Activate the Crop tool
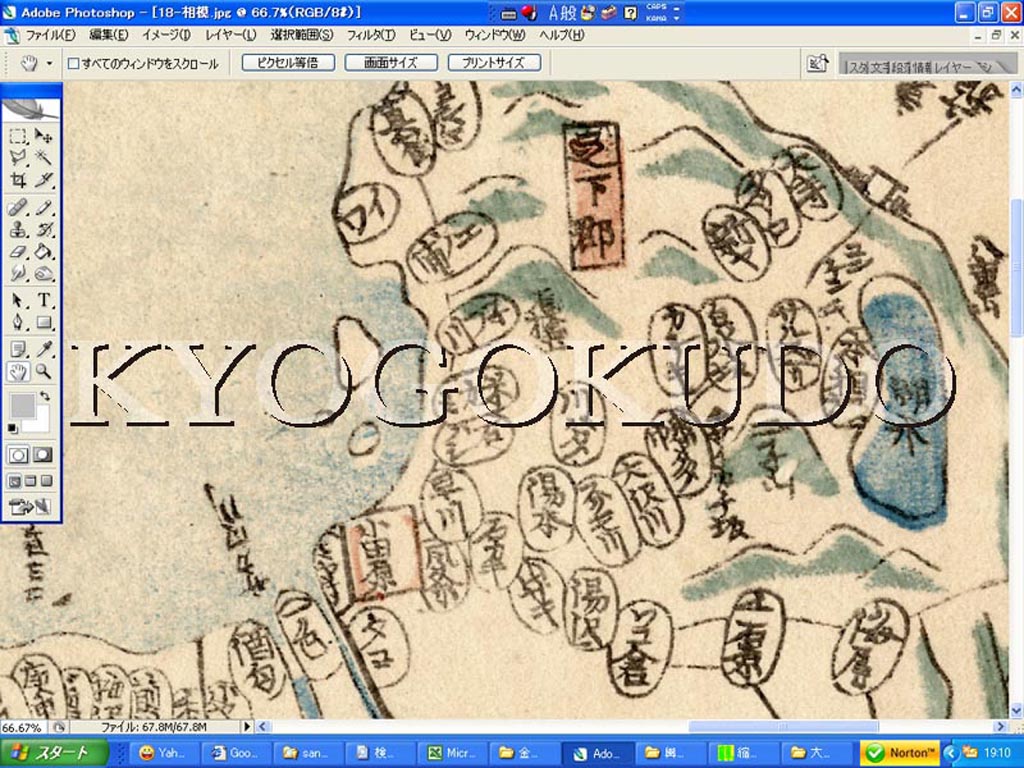1024x768 pixels. coord(18,180)
